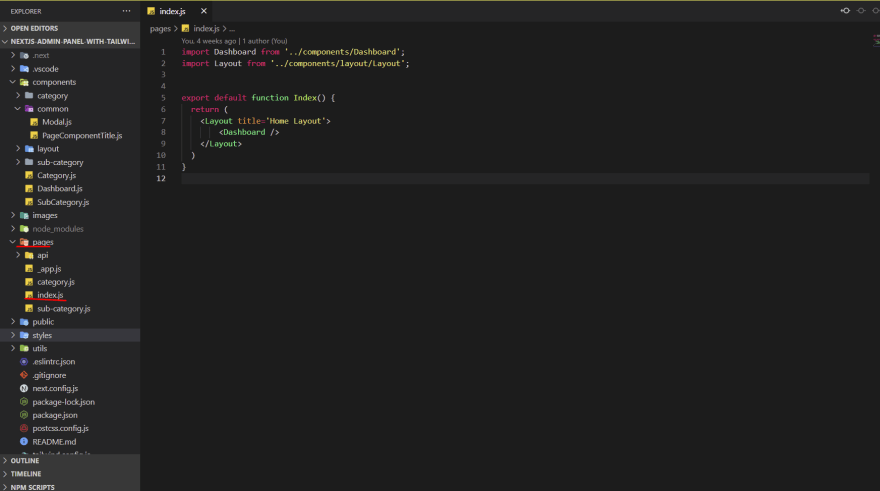Click the 'Home Layout' title string
Screen dimensions: 880x491
[295, 121]
